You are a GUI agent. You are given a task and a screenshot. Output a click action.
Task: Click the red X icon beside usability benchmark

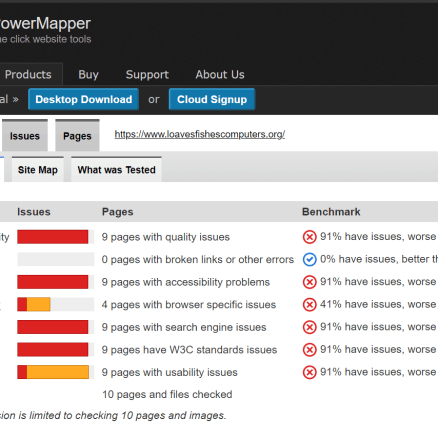[x=309, y=372]
